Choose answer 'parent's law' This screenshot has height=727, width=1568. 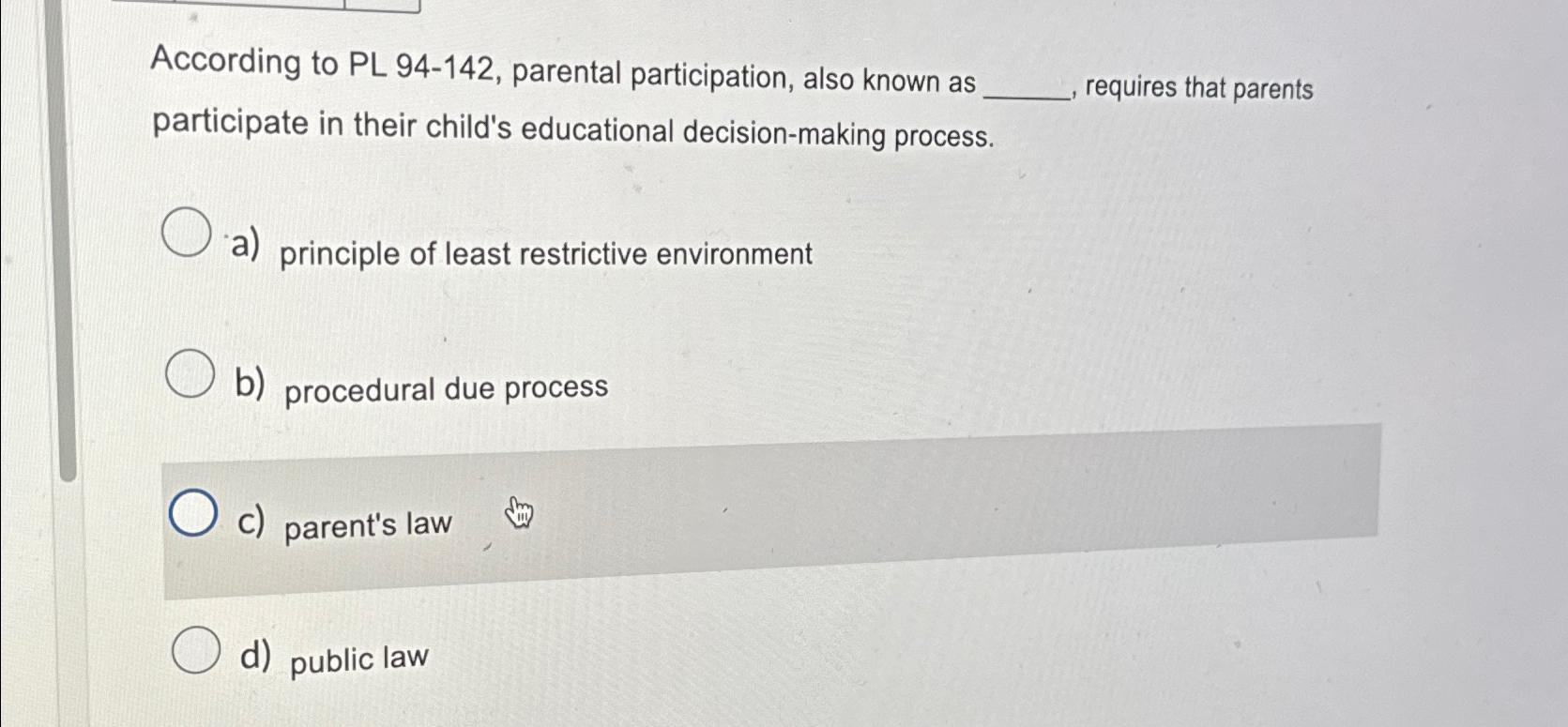click(370, 524)
